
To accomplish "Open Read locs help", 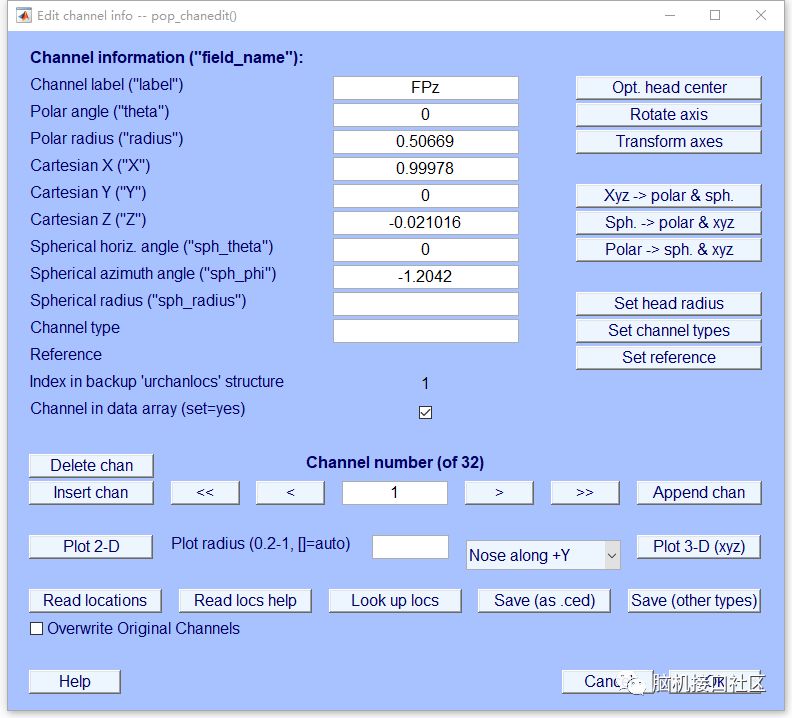I will tap(245, 601).
